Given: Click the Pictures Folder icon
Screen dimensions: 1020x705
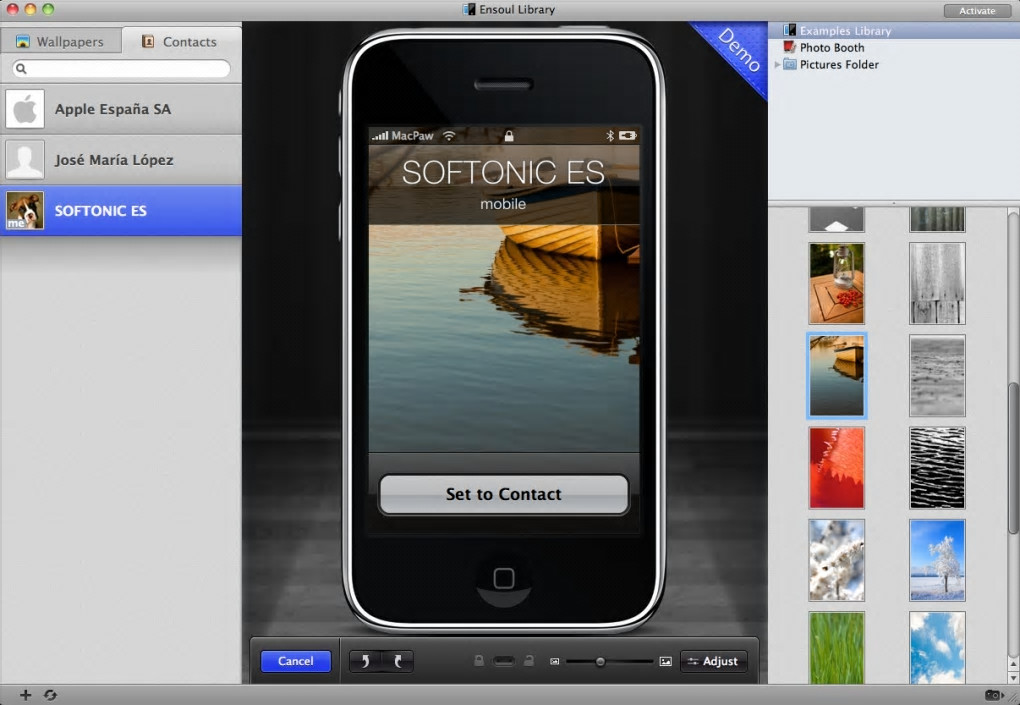Looking at the screenshot, I should [x=789, y=64].
